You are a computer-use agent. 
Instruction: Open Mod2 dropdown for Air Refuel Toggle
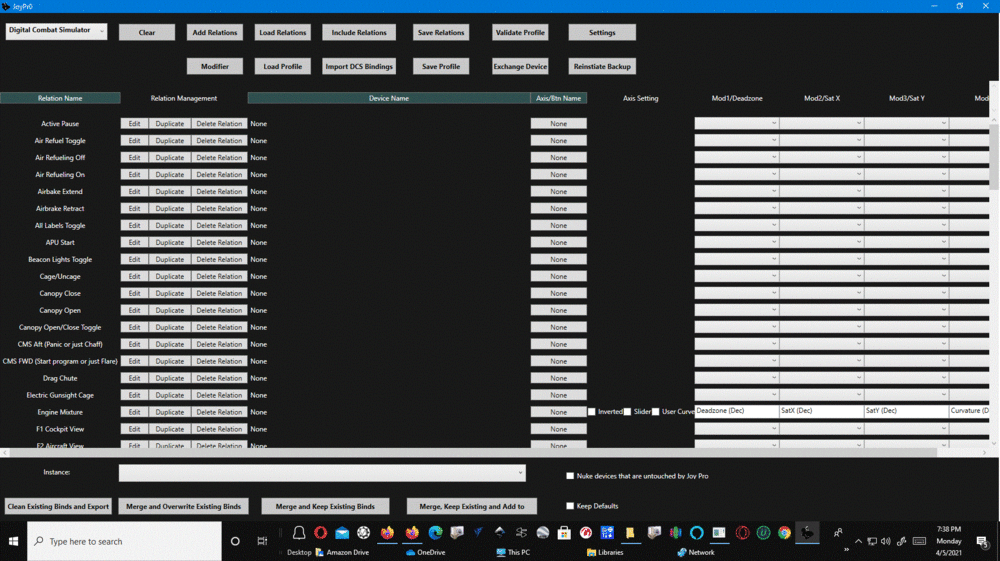(821, 140)
